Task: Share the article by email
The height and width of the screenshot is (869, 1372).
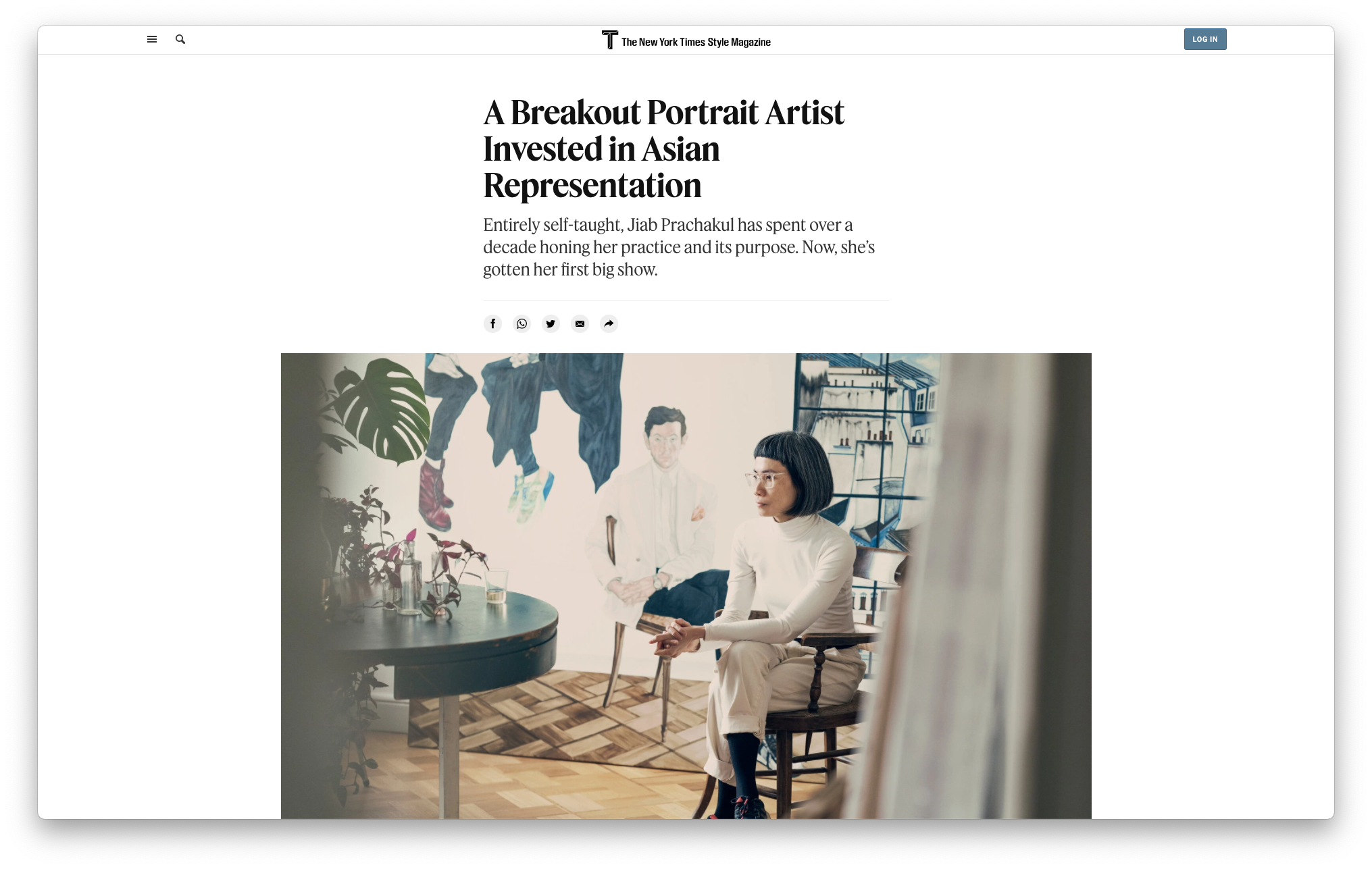Action: click(580, 323)
